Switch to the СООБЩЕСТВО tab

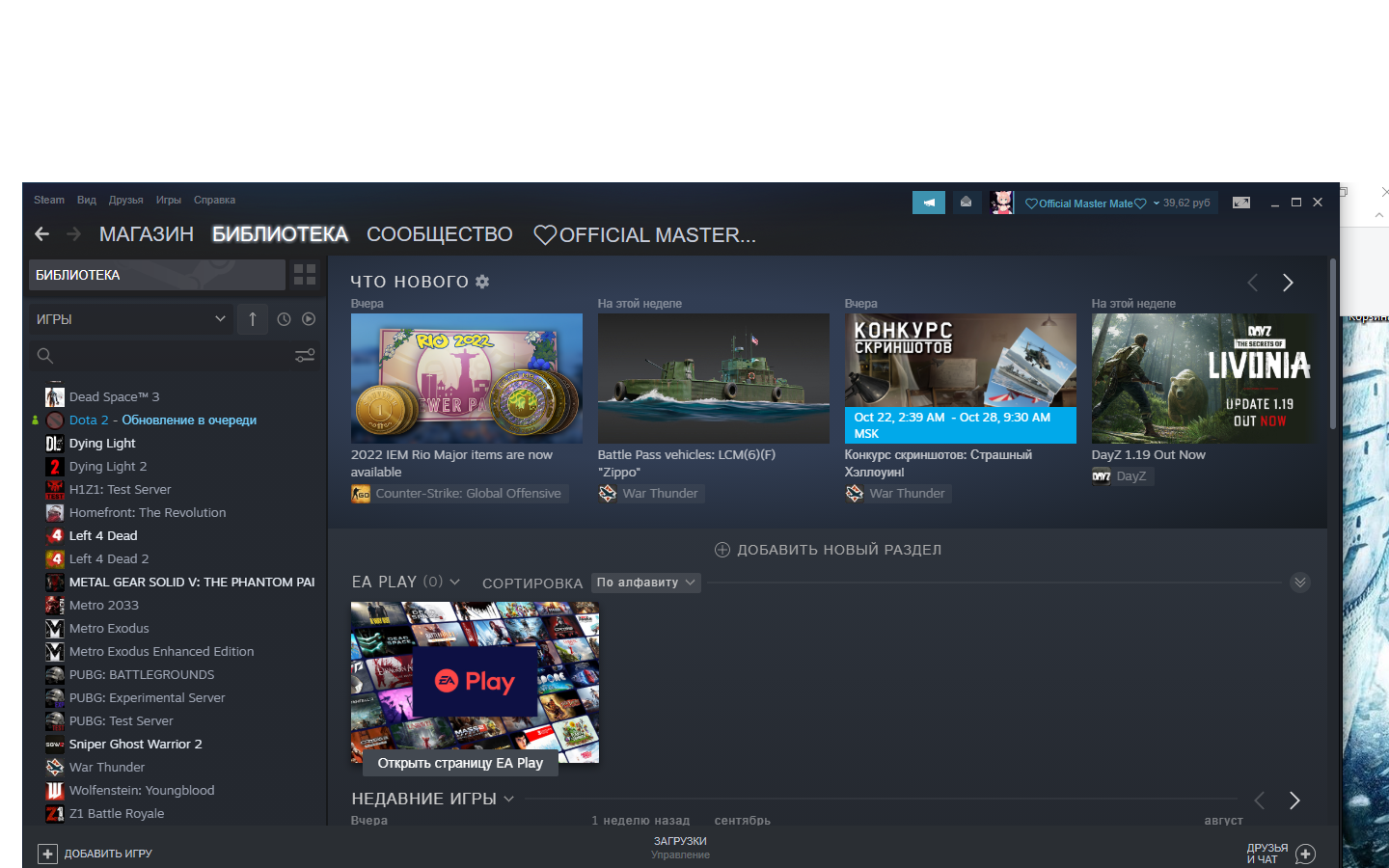click(x=440, y=234)
